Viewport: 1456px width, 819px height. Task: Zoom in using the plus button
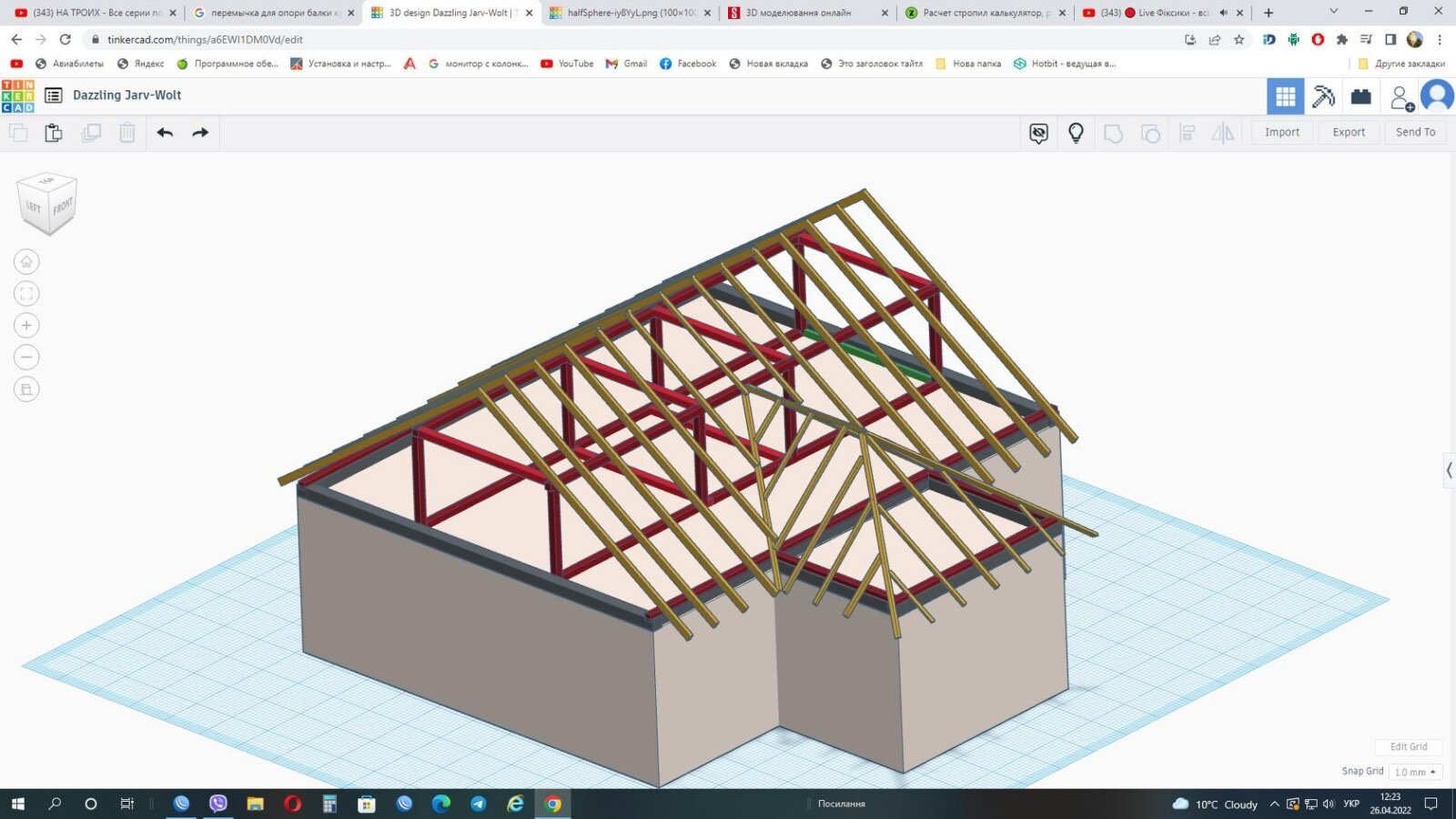tap(26, 326)
